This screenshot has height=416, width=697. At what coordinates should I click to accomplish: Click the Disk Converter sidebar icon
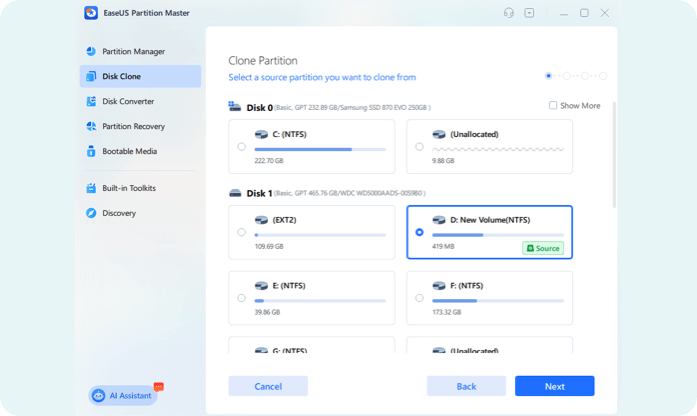(91, 101)
